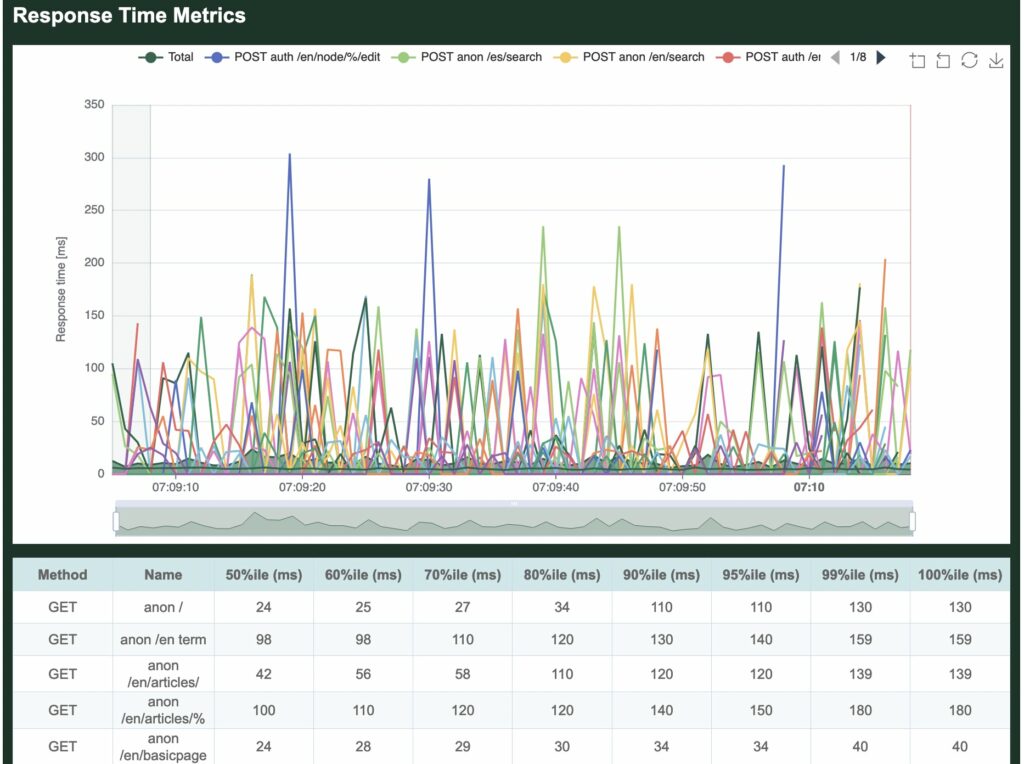
Task: Click the 70%ile (ms) column header
Action: pos(462,575)
